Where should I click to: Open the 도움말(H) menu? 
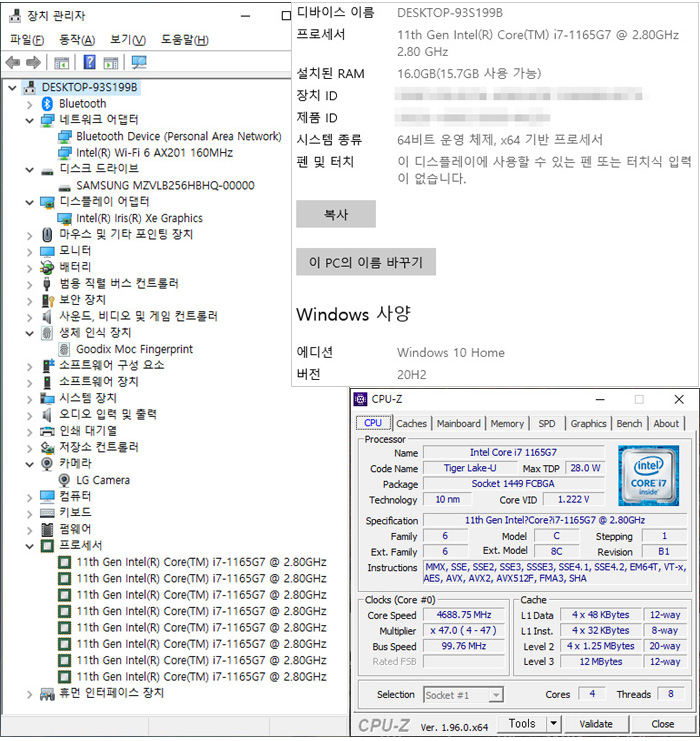point(184,40)
